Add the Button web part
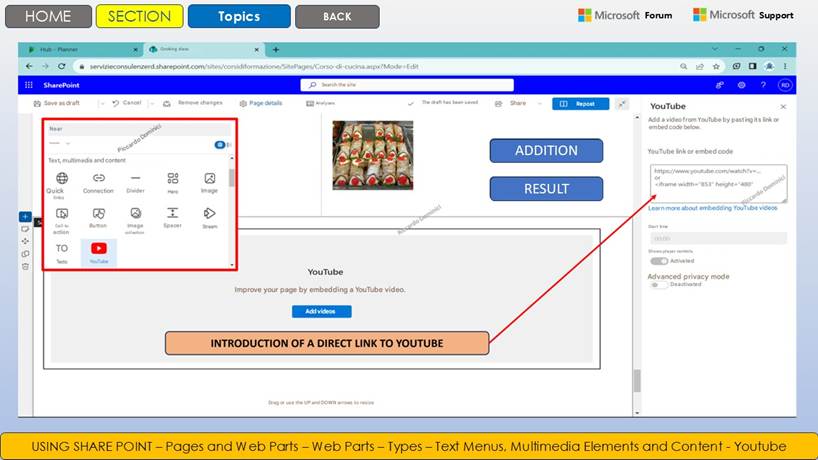The height and width of the screenshot is (460, 818). [x=99, y=213]
